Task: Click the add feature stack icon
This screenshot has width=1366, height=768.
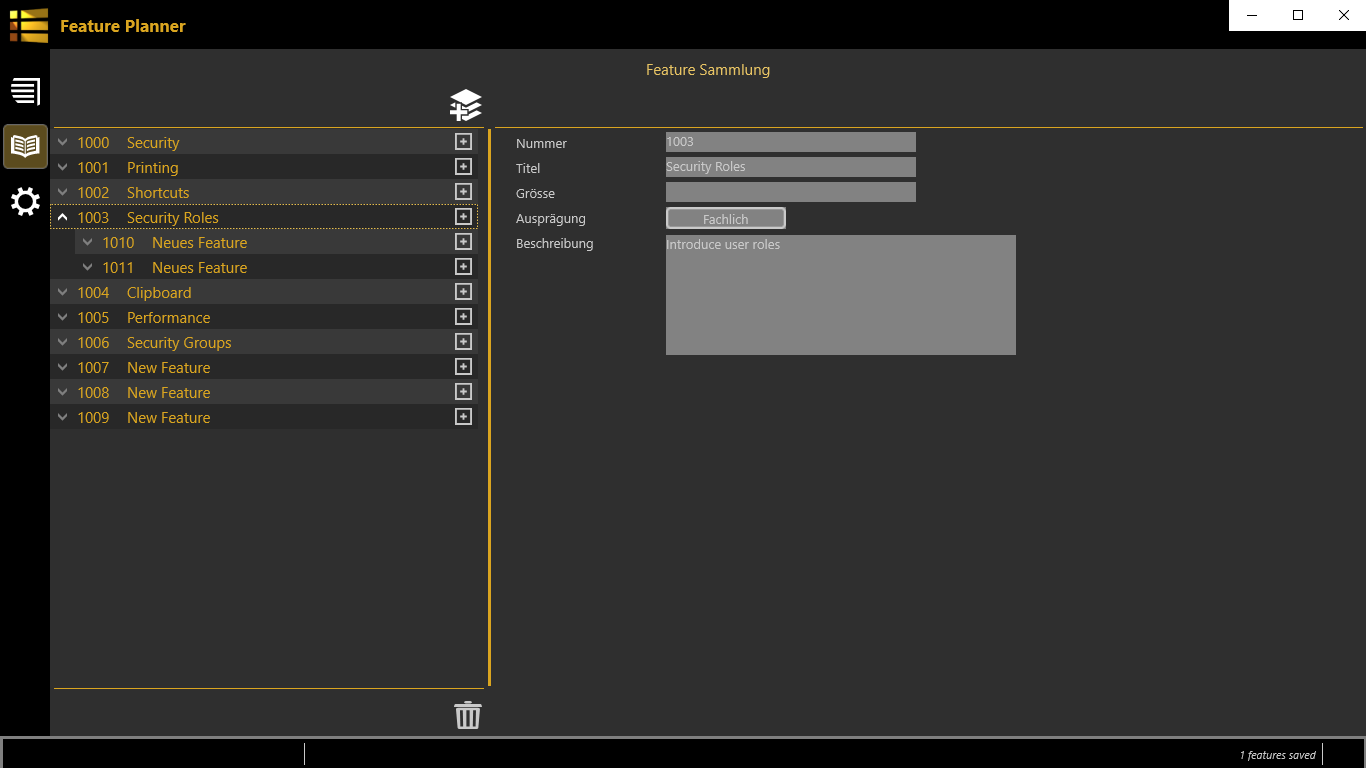Action: 466,105
